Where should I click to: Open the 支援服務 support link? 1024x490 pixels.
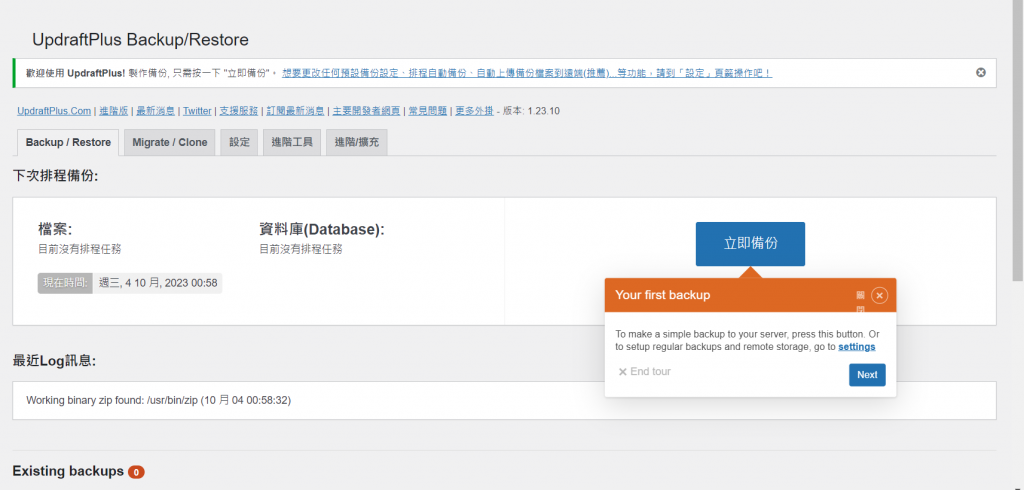[238, 111]
